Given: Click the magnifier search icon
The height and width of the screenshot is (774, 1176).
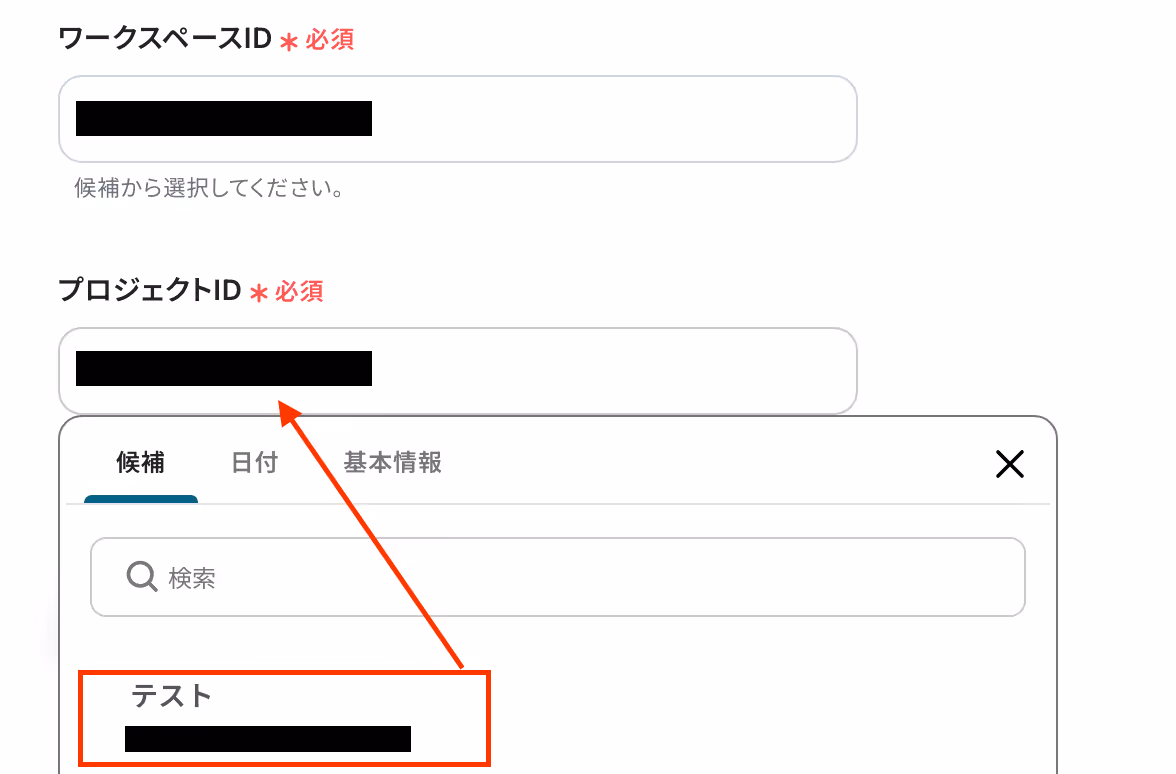Looking at the screenshot, I should (141, 577).
